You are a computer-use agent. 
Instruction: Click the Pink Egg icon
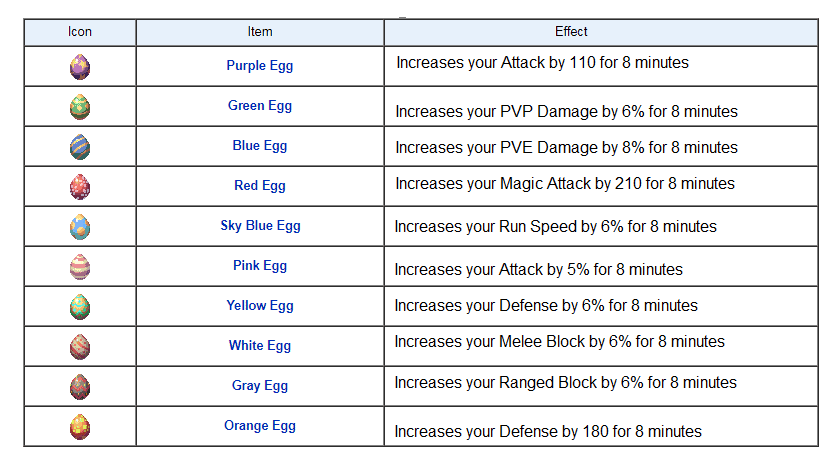tap(80, 267)
